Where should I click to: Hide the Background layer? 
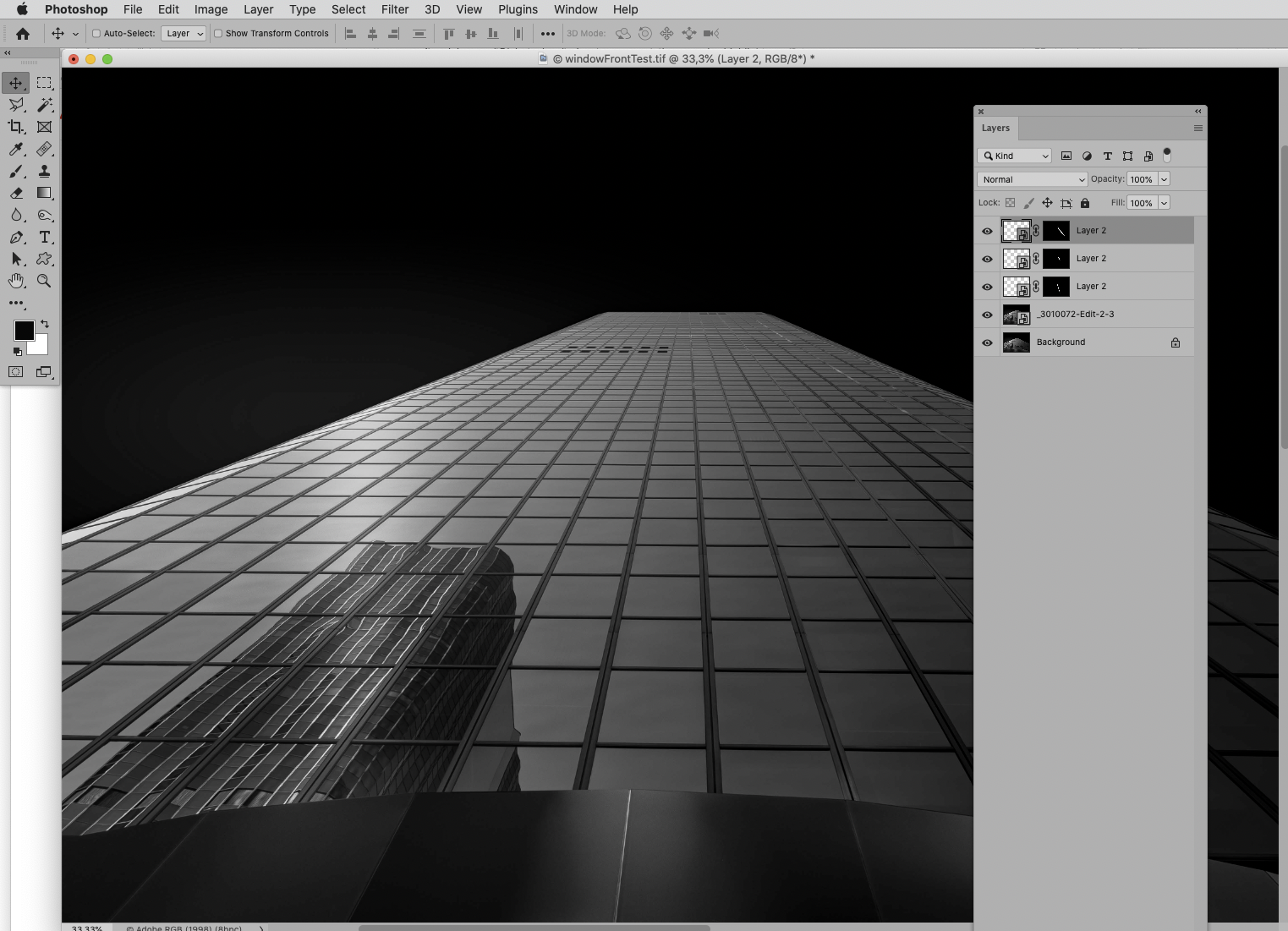click(987, 342)
